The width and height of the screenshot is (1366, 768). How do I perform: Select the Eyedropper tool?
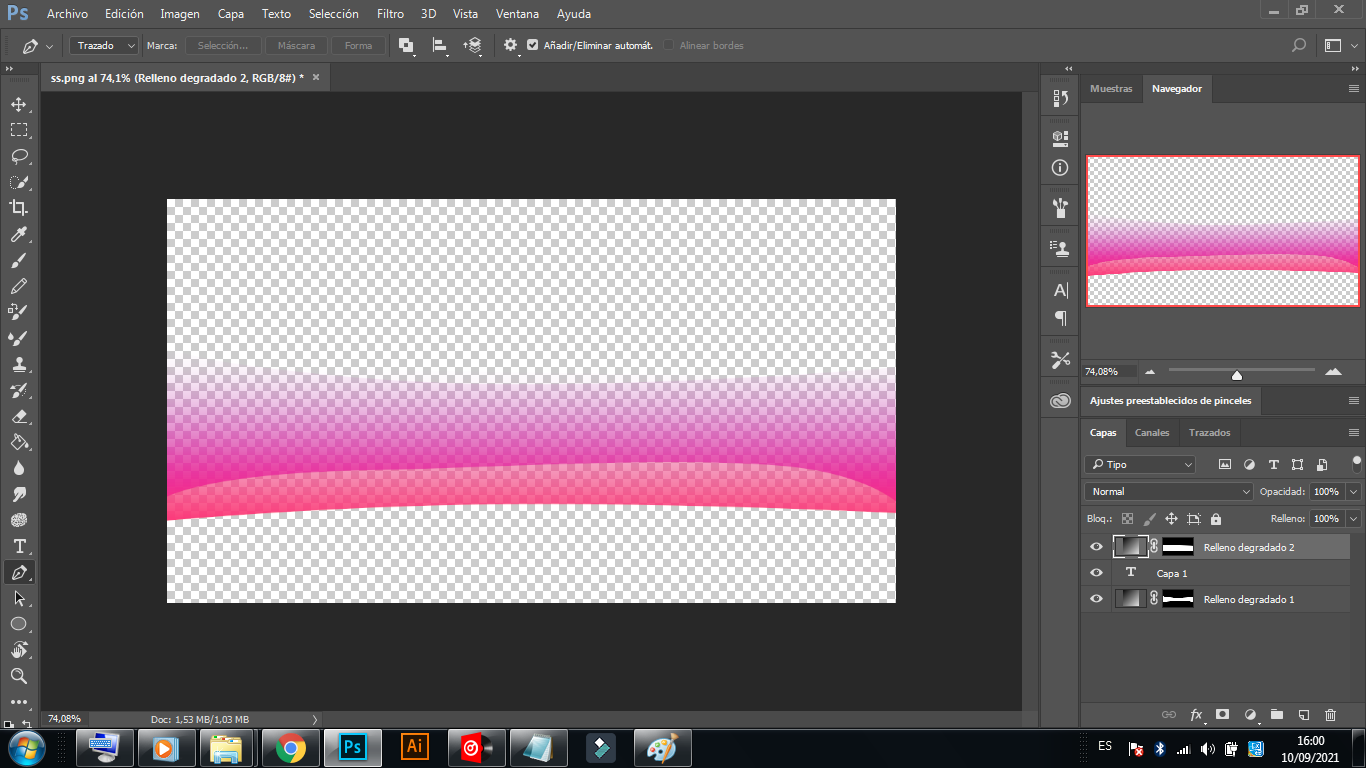point(19,234)
